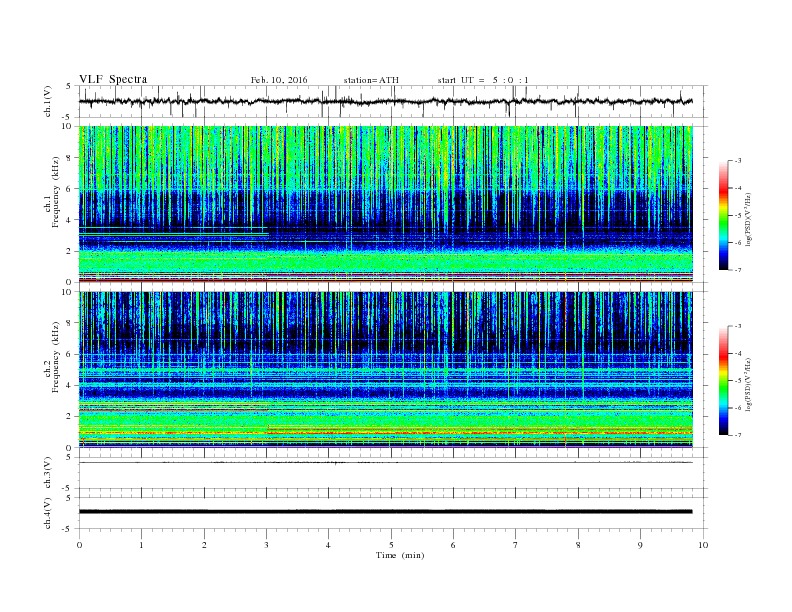Click the "4" kHz tick of ch.1 spectrogram
Viewport: 792px width, 612px height.
pyautogui.click(x=69, y=220)
